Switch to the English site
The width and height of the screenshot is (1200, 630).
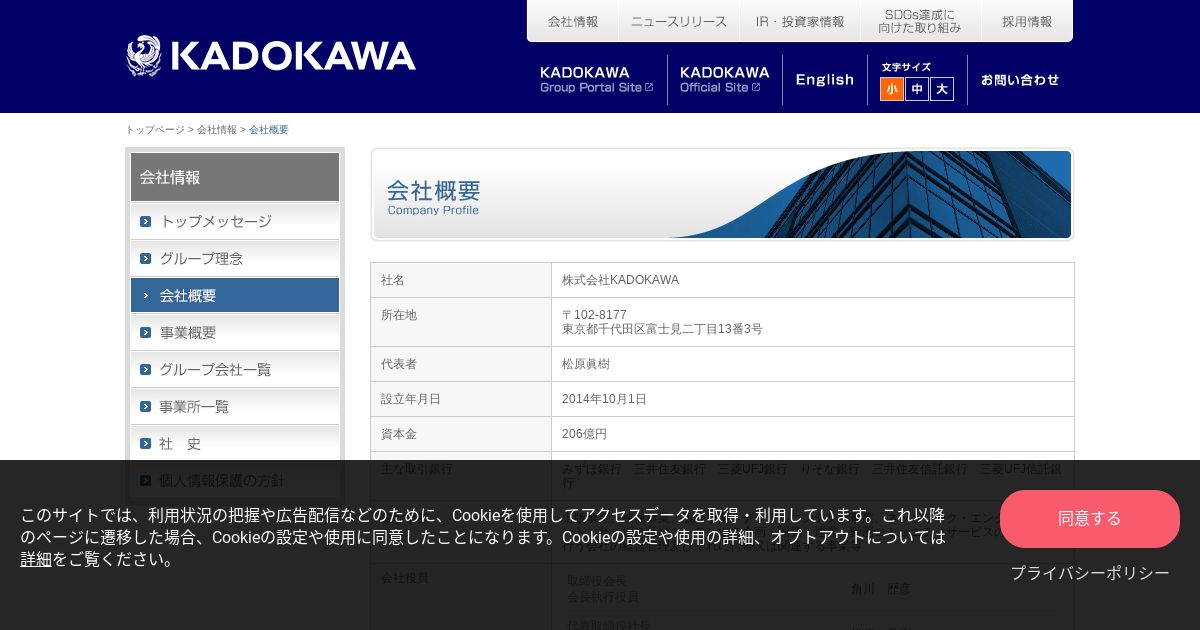[x=825, y=80]
